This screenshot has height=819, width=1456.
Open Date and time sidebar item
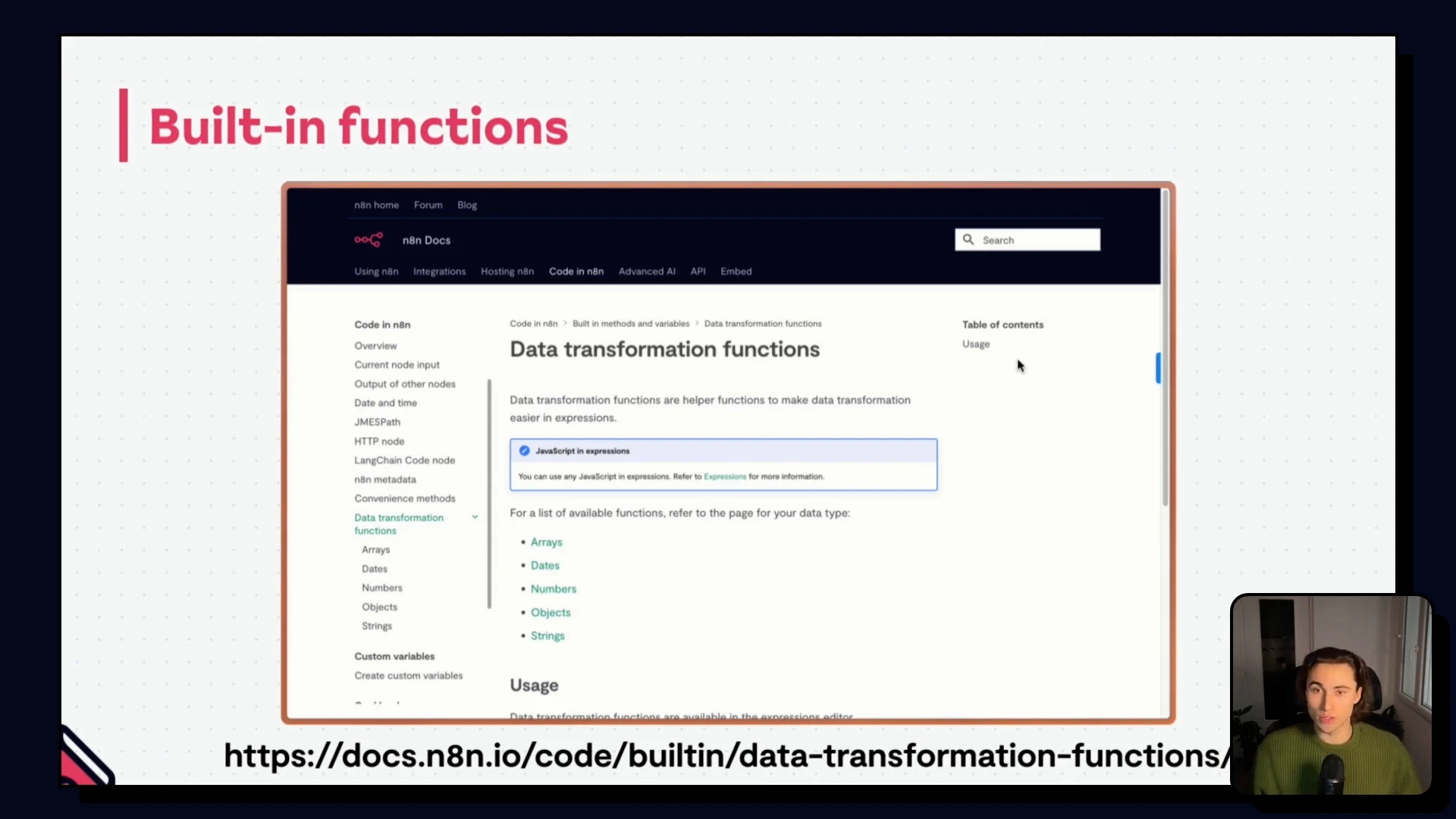pyautogui.click(x=385, y=403)
